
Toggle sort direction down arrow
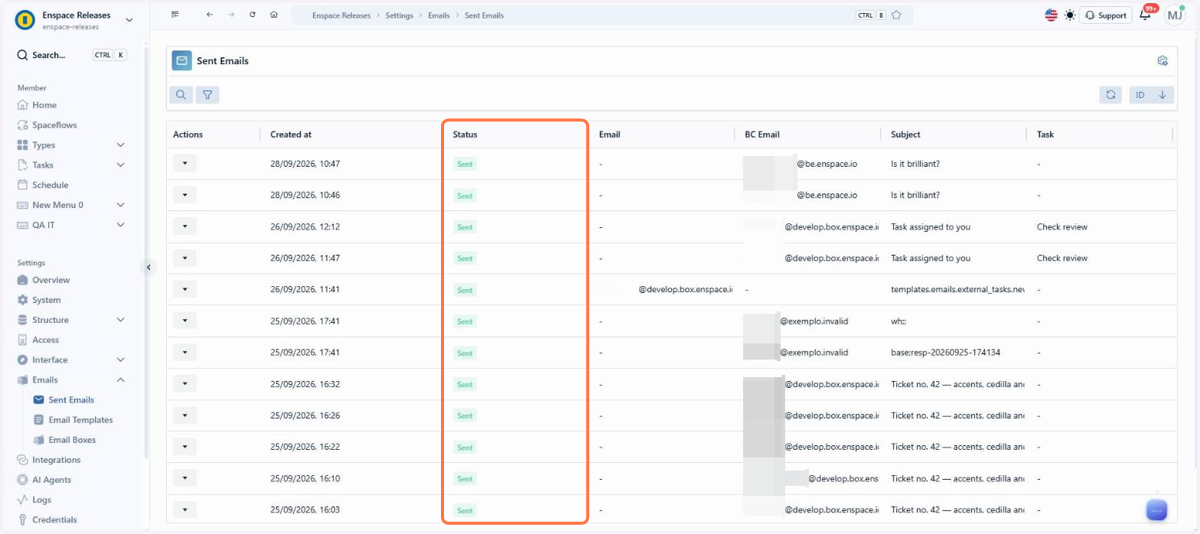(1162, 95)
